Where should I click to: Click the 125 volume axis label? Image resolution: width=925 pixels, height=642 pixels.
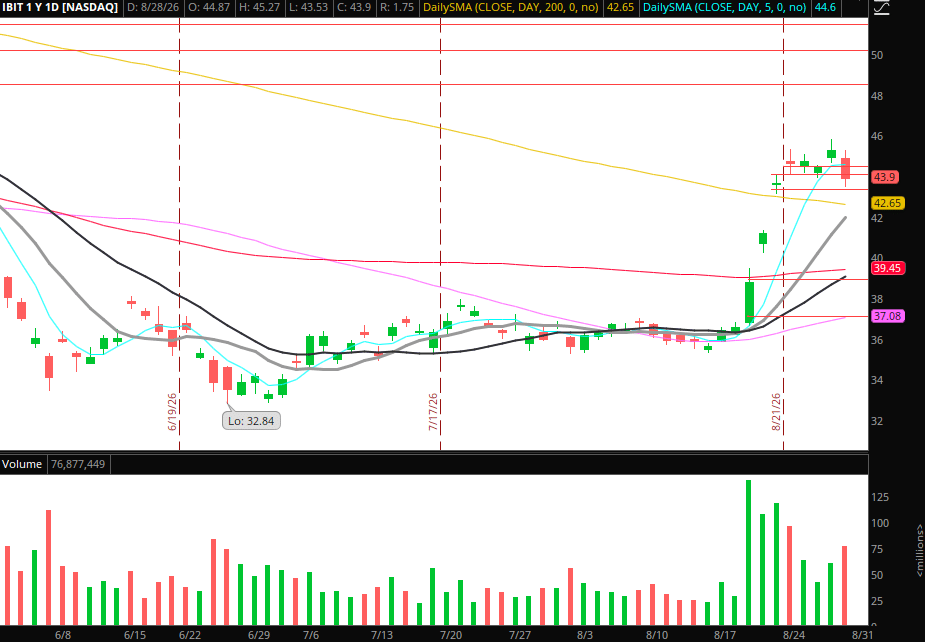(880, 497)
